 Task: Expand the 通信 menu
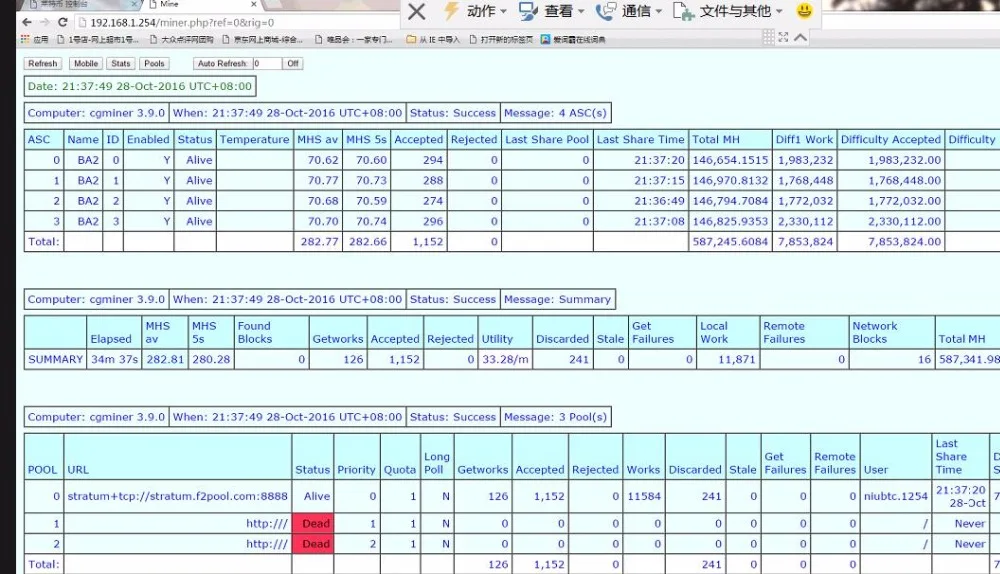628,11
